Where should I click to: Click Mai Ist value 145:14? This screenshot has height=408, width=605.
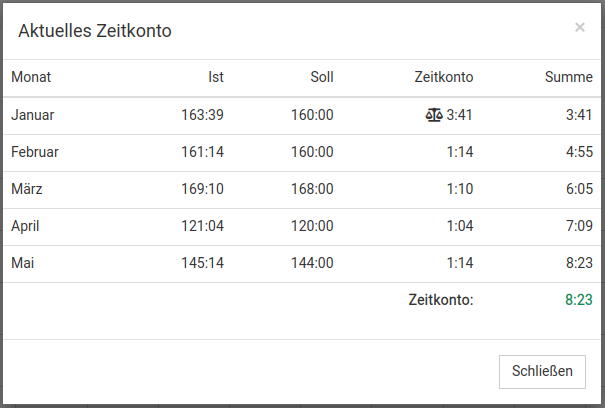(203, 263)
